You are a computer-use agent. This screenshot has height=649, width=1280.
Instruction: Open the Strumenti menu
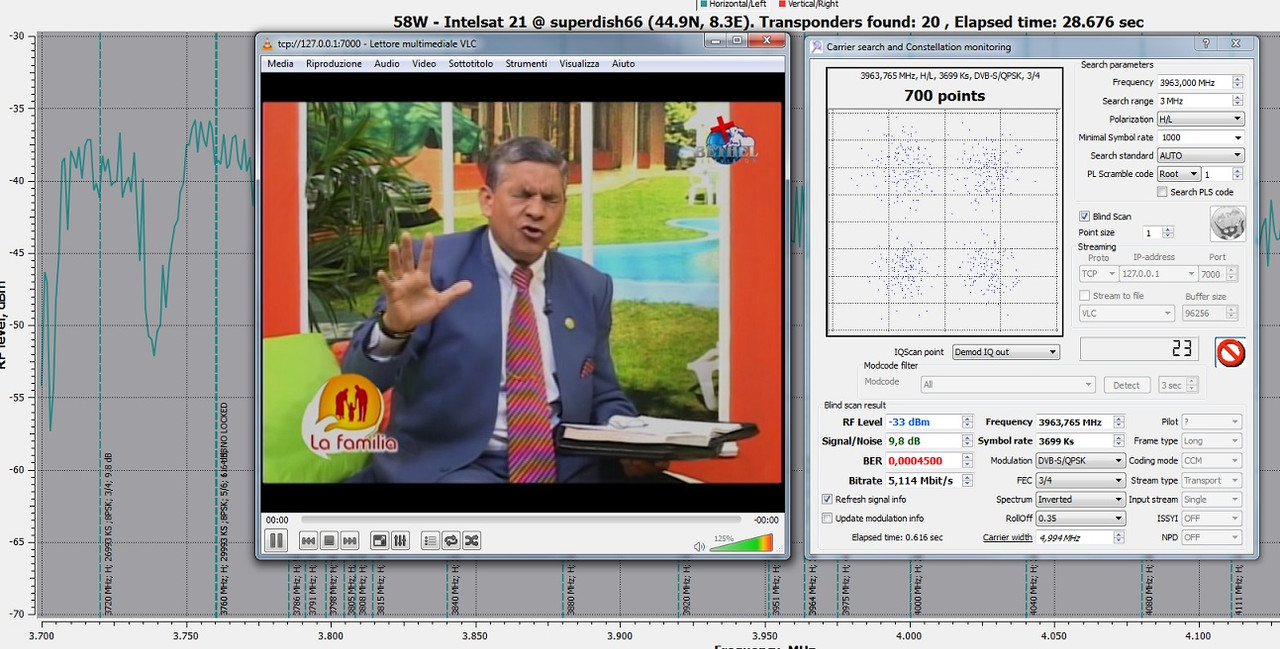point(526,63)
